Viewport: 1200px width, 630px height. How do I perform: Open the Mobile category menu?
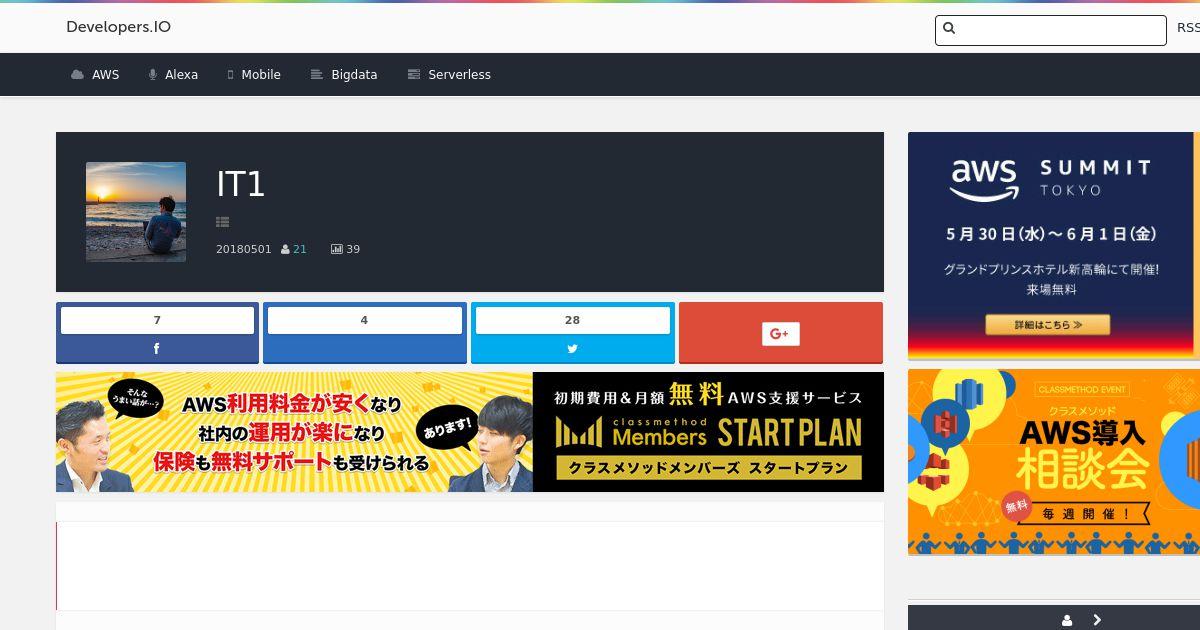[x=254, y=75]
